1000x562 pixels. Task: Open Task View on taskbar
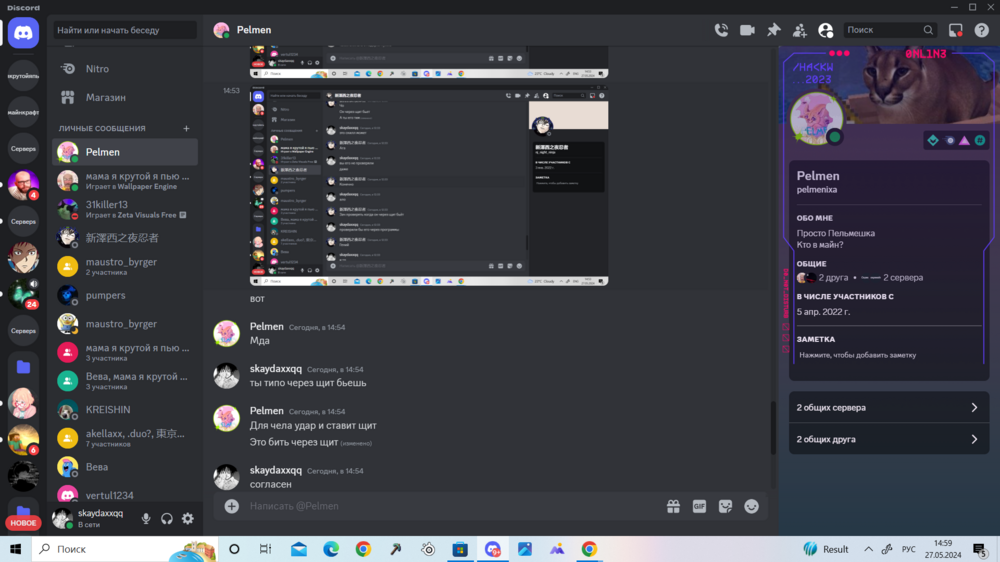point(265,549)
